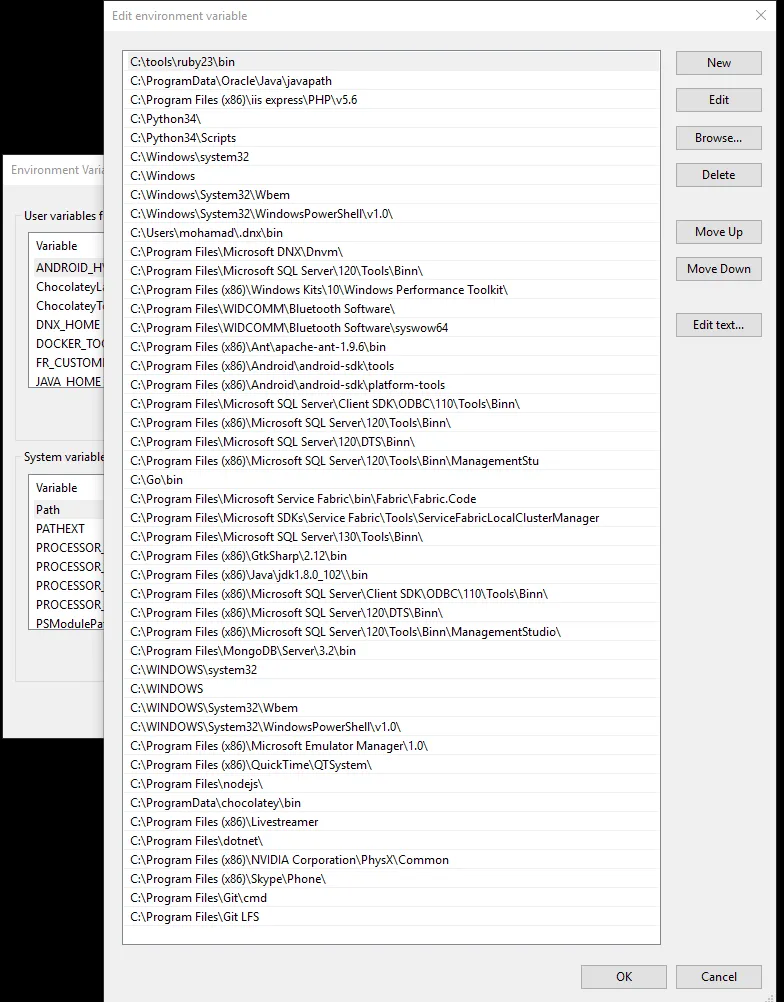Close the Edit environment variable dialog
Viewport: 784px width, 1002px height.
[x=760, y=15]
